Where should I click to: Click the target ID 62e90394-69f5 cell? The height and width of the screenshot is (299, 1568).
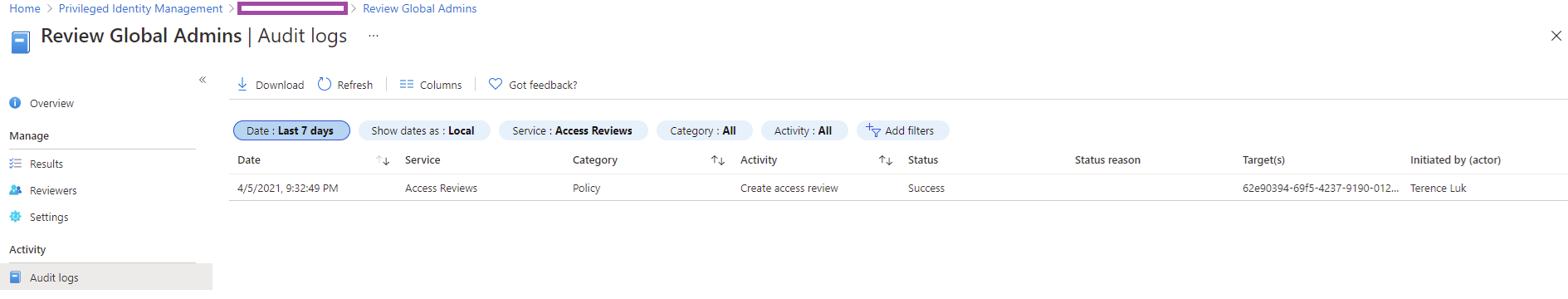pos(1321,189)
